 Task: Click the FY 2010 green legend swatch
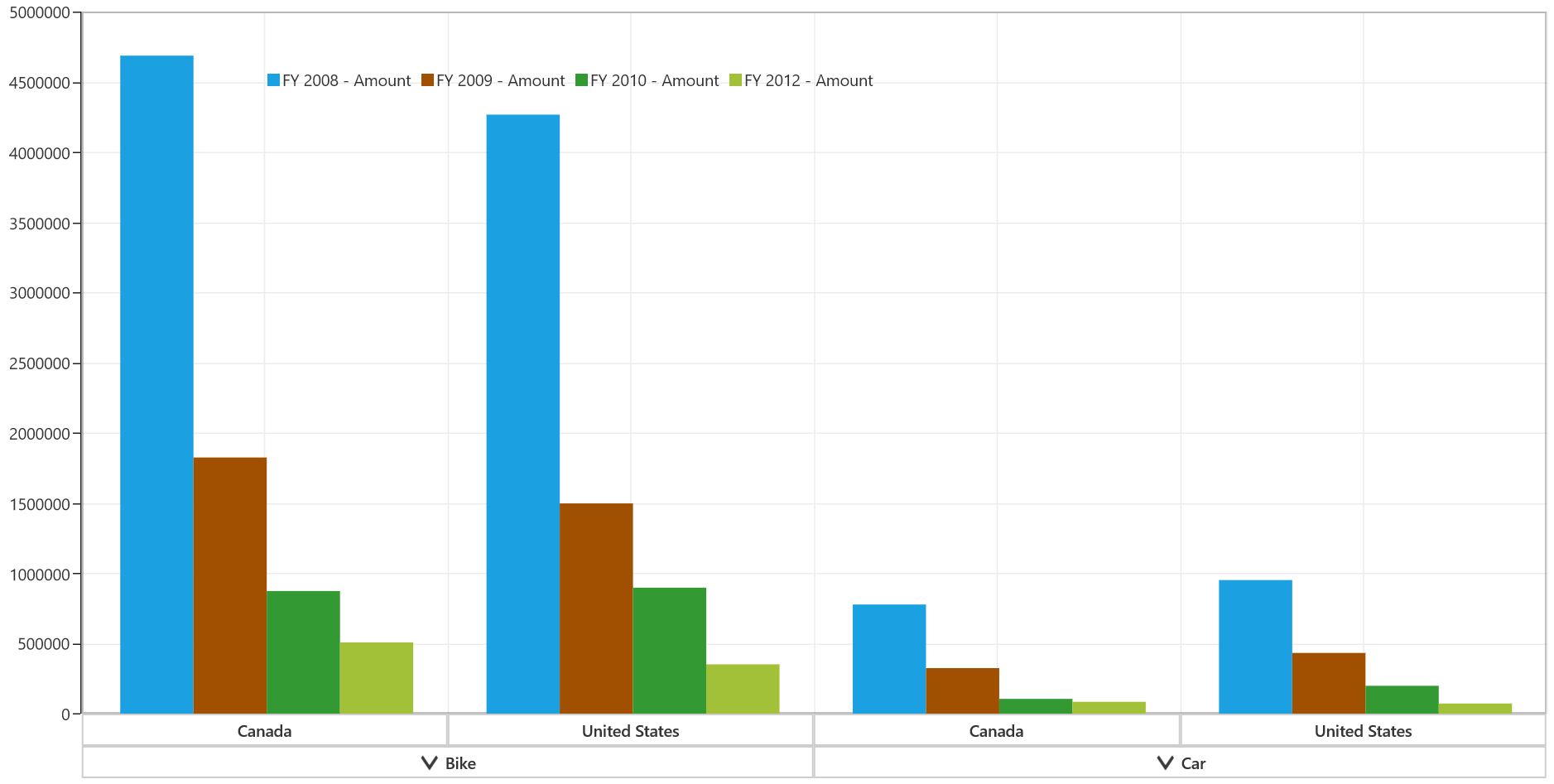(581, 80)
